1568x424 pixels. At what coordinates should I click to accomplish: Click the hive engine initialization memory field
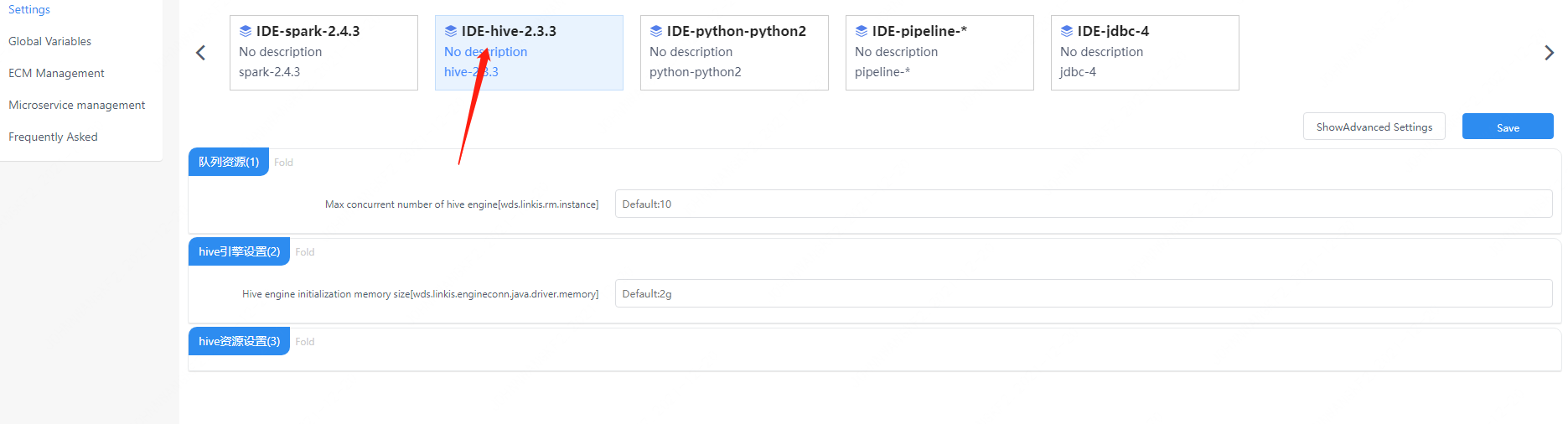1083,293
